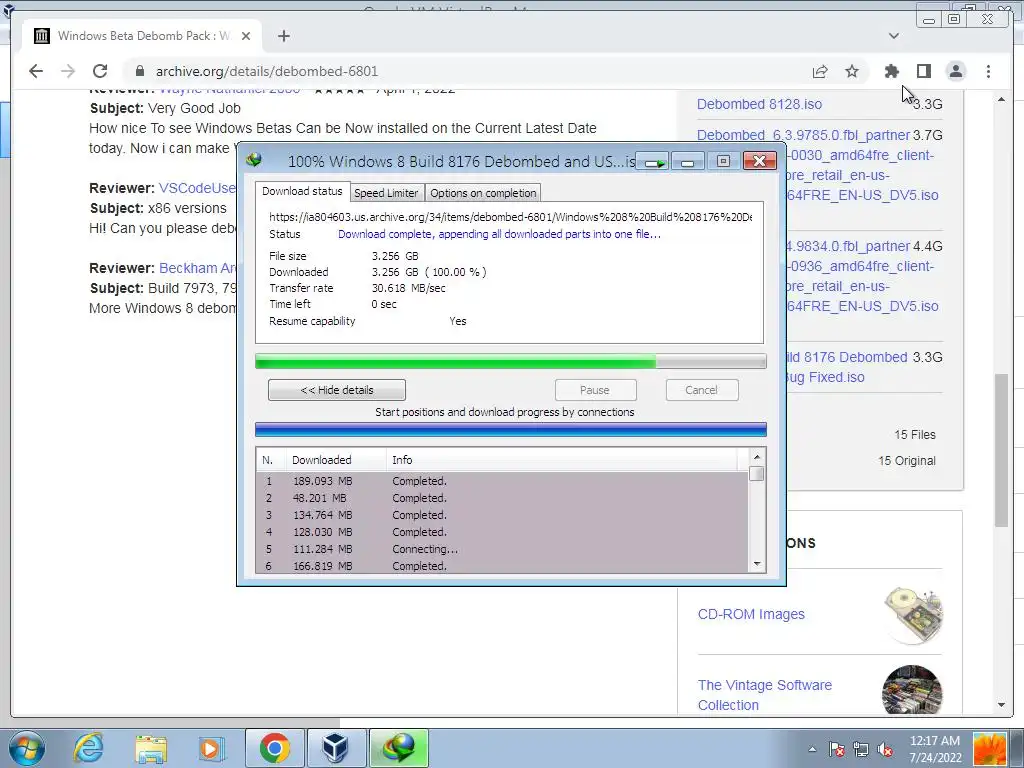Open the Windows Start menu

(x=27, y=748)
